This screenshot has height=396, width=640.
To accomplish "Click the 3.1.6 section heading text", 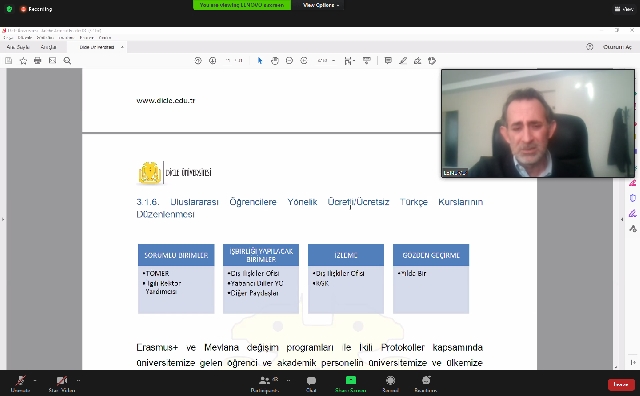I will click(x=309, y=208).
